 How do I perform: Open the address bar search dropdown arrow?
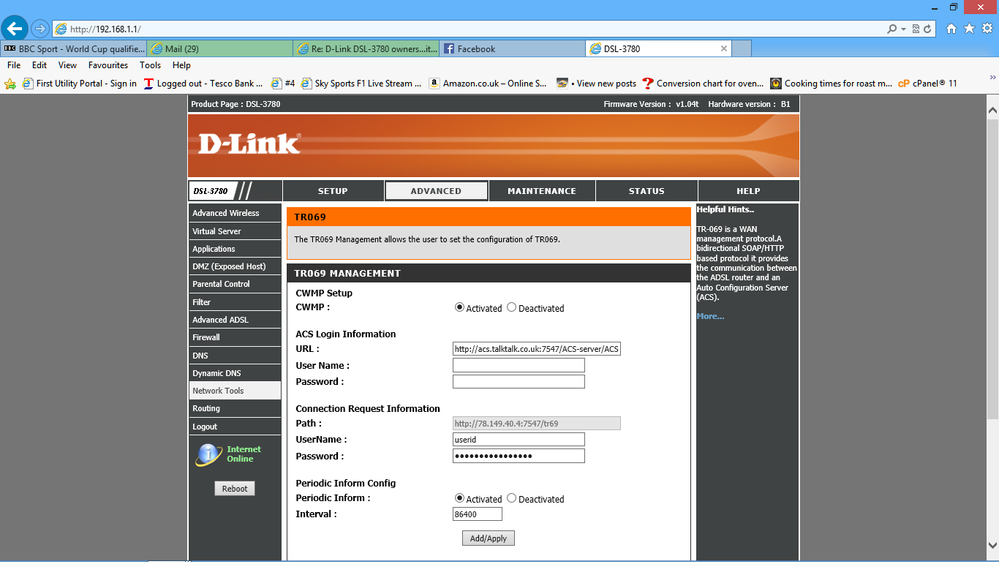click(x=903, y=29)
